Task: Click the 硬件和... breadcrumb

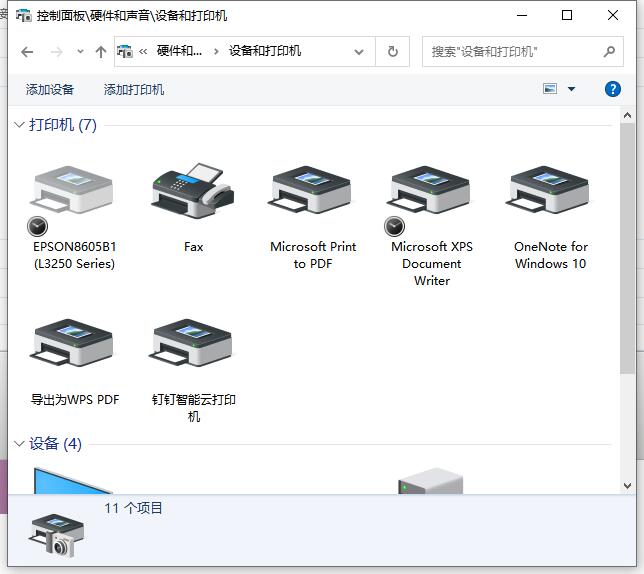Action: [179, 51]
